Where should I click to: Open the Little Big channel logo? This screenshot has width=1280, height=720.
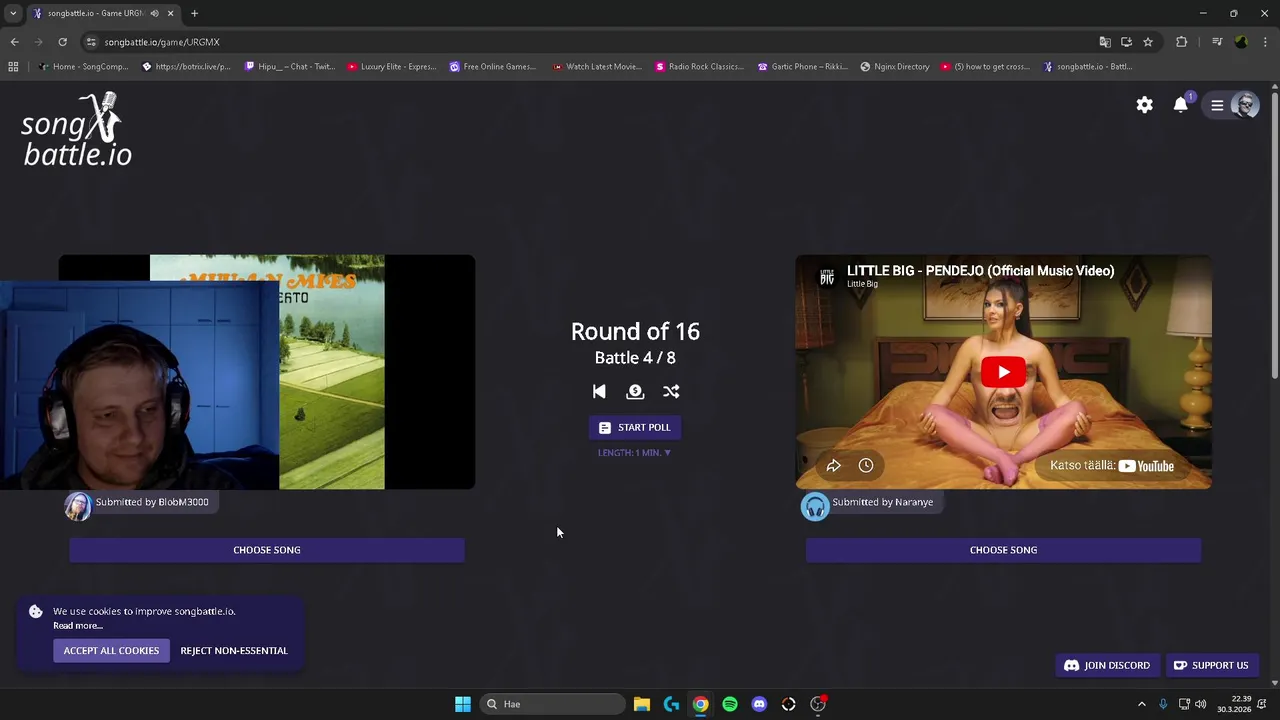pyautogui.click(x=827, y=276)
